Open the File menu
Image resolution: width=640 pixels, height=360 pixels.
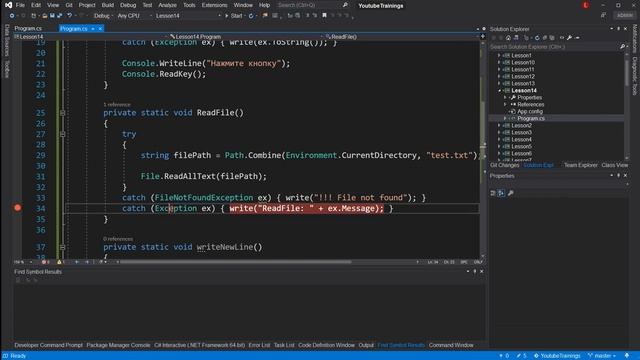point(20,5)
